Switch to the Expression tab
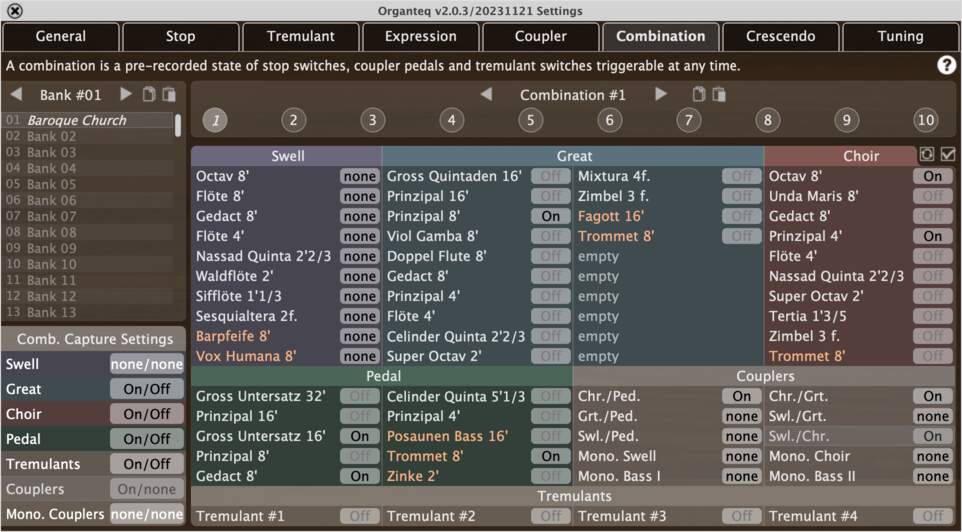The width and height of the screenshot is (962, 532). 420,36
